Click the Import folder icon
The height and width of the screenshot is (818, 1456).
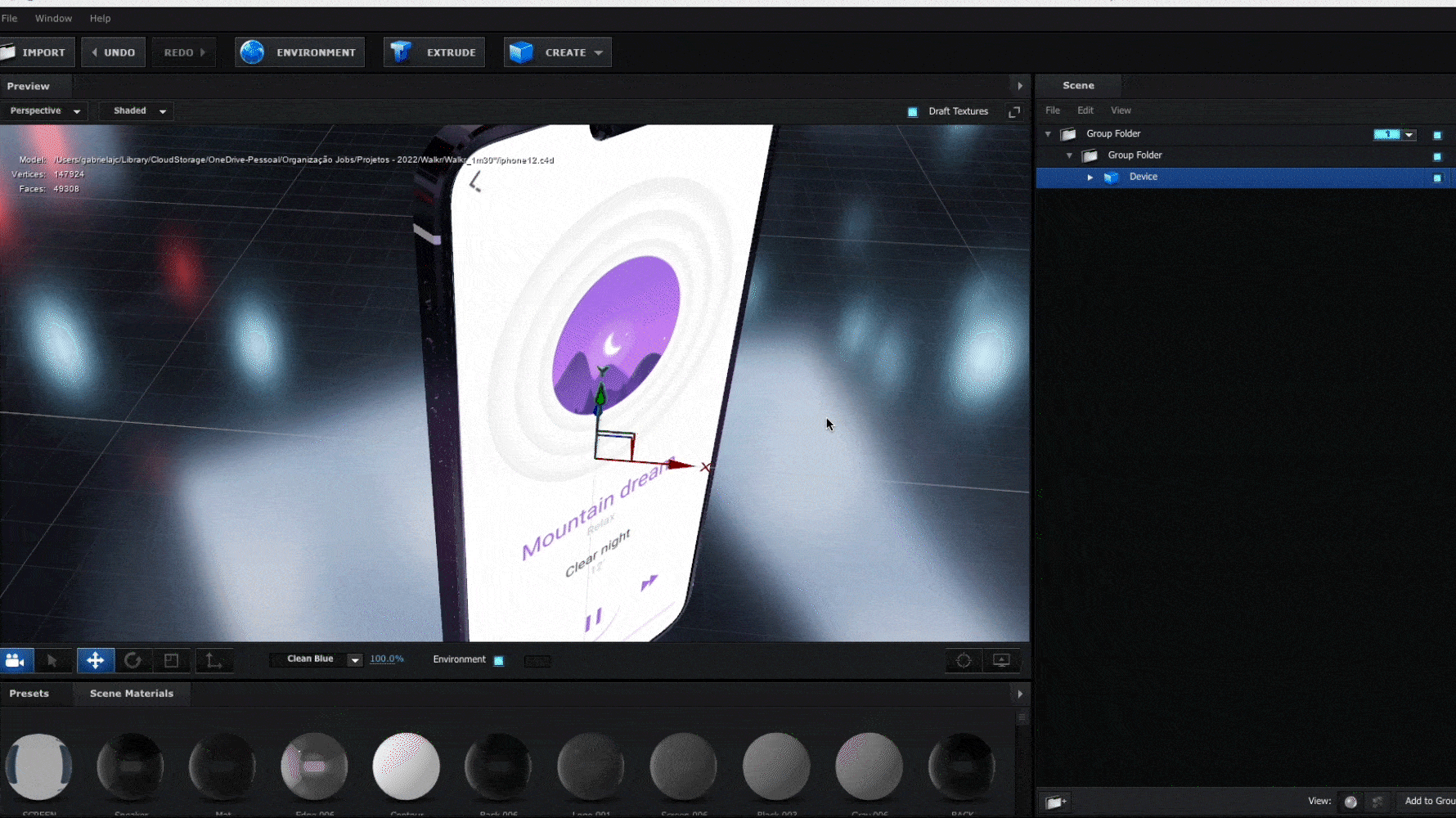tap(8, 52)
